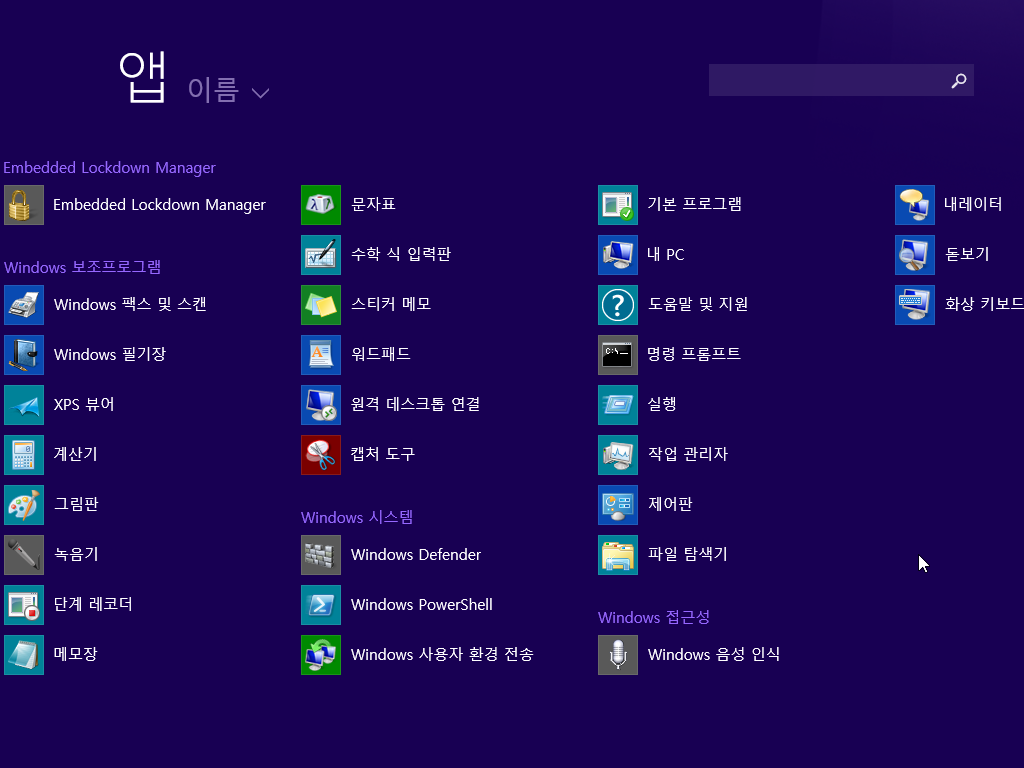Click the 돋보기 text label
Image resolution: width=1024 pixels, height=768 pixels.
pos(967,254)
